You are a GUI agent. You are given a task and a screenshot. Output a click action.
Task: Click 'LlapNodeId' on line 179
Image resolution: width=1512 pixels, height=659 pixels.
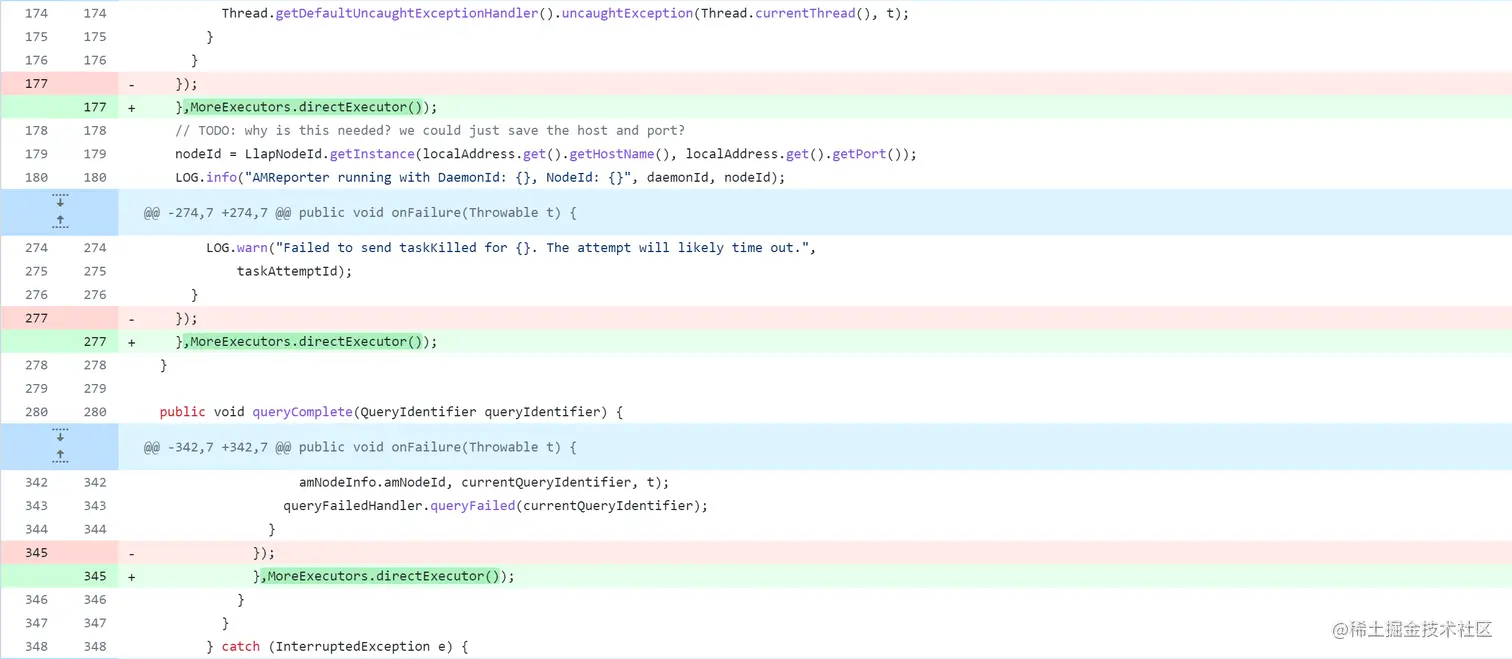[284, 154]
